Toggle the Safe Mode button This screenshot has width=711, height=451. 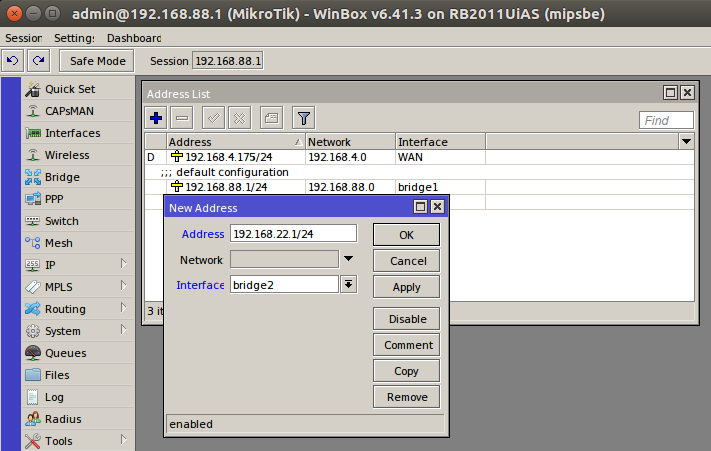coord(97,61)
